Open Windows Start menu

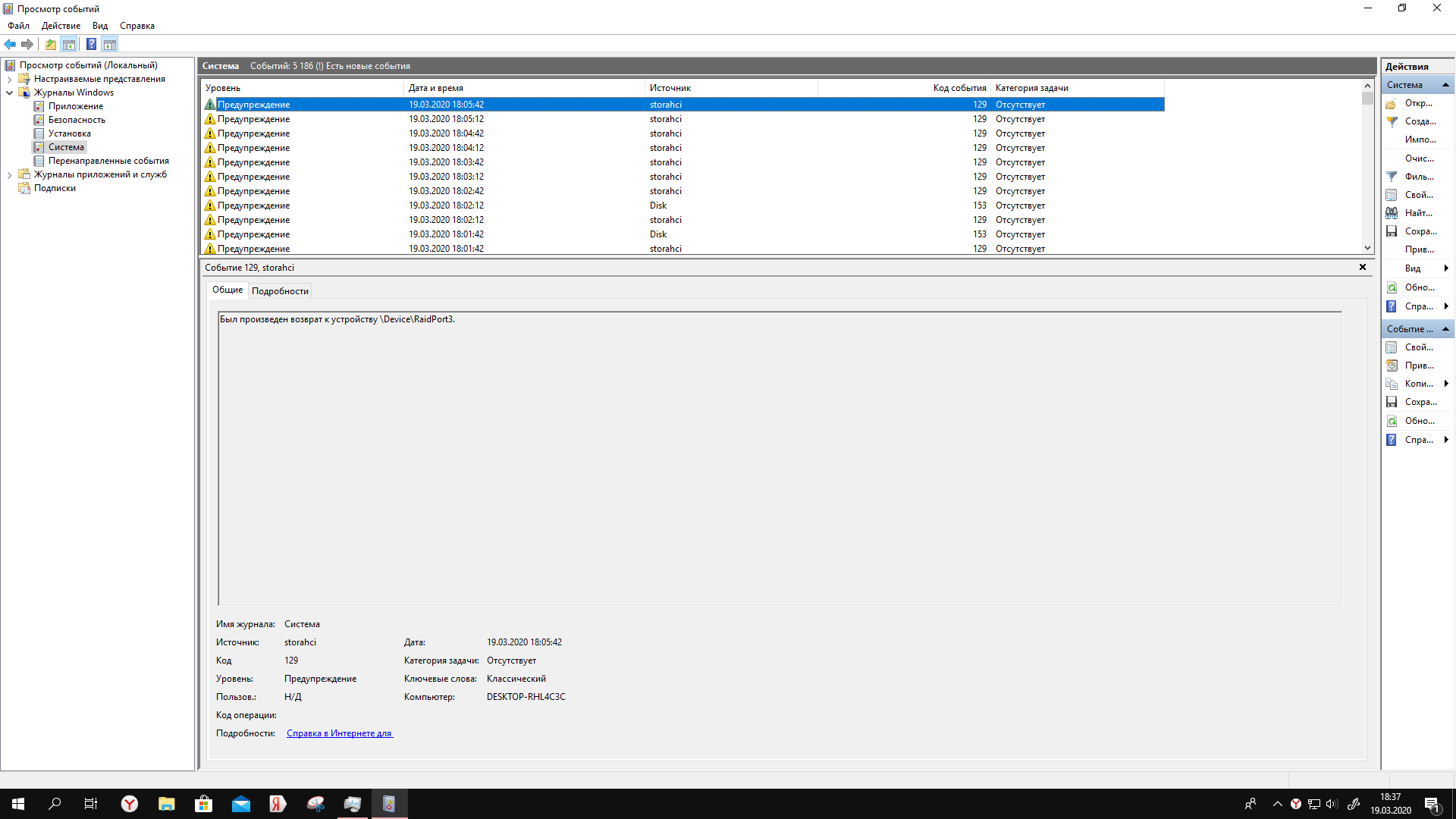click(18, 804)
